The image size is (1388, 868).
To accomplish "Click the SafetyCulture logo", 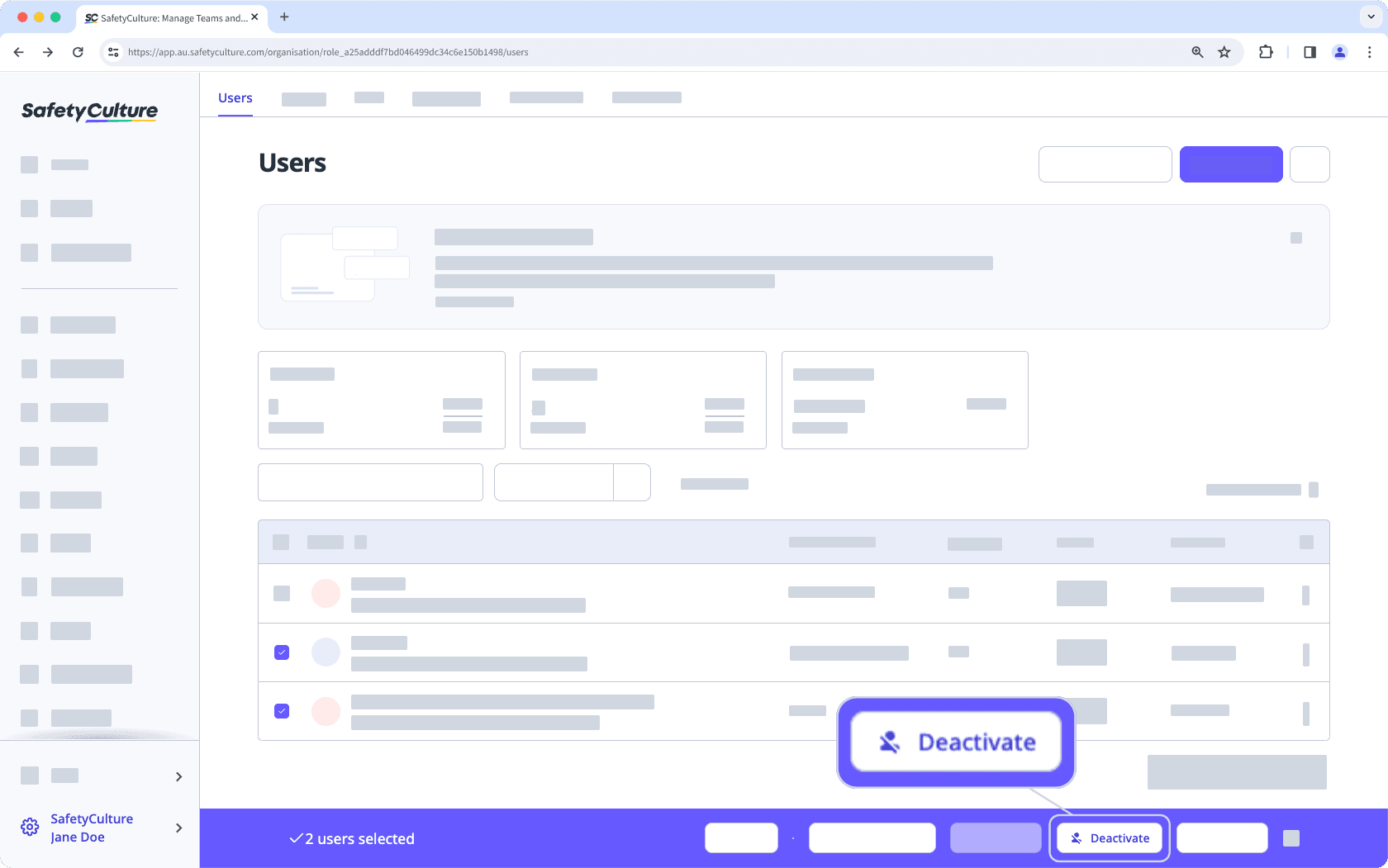I will pyautogui.click(x=88, y=111).
